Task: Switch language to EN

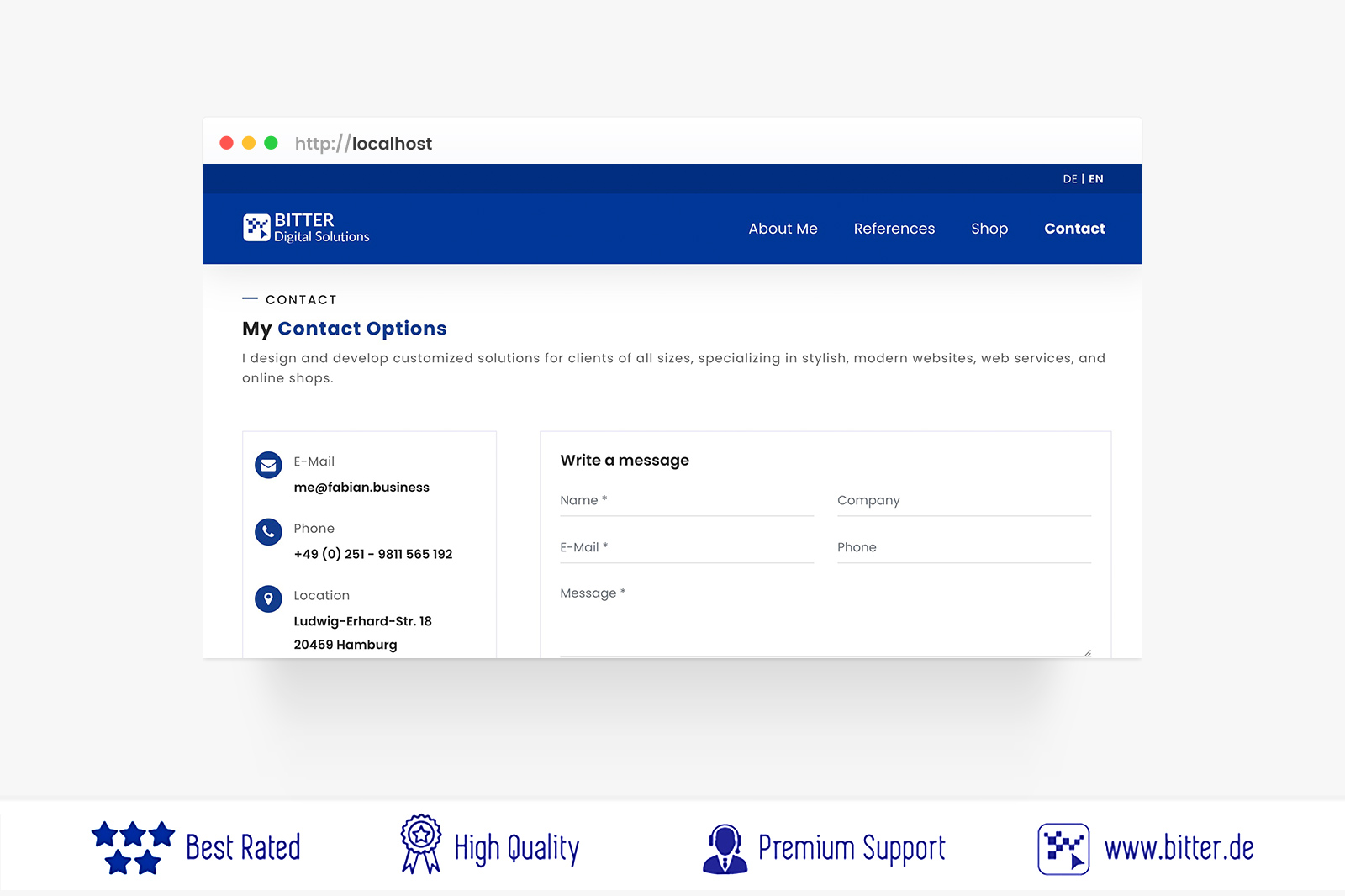Action: (1096, 179)
